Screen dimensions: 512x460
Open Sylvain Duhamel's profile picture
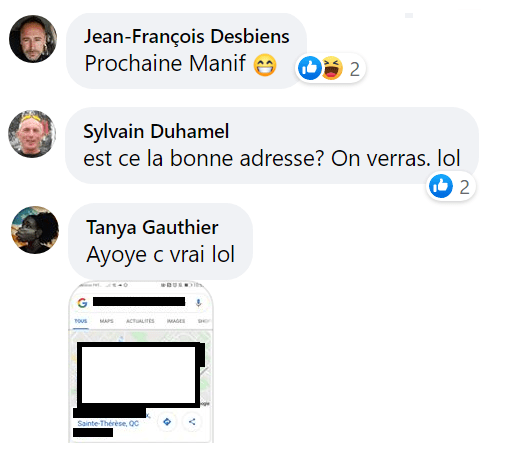coord(32,134)
